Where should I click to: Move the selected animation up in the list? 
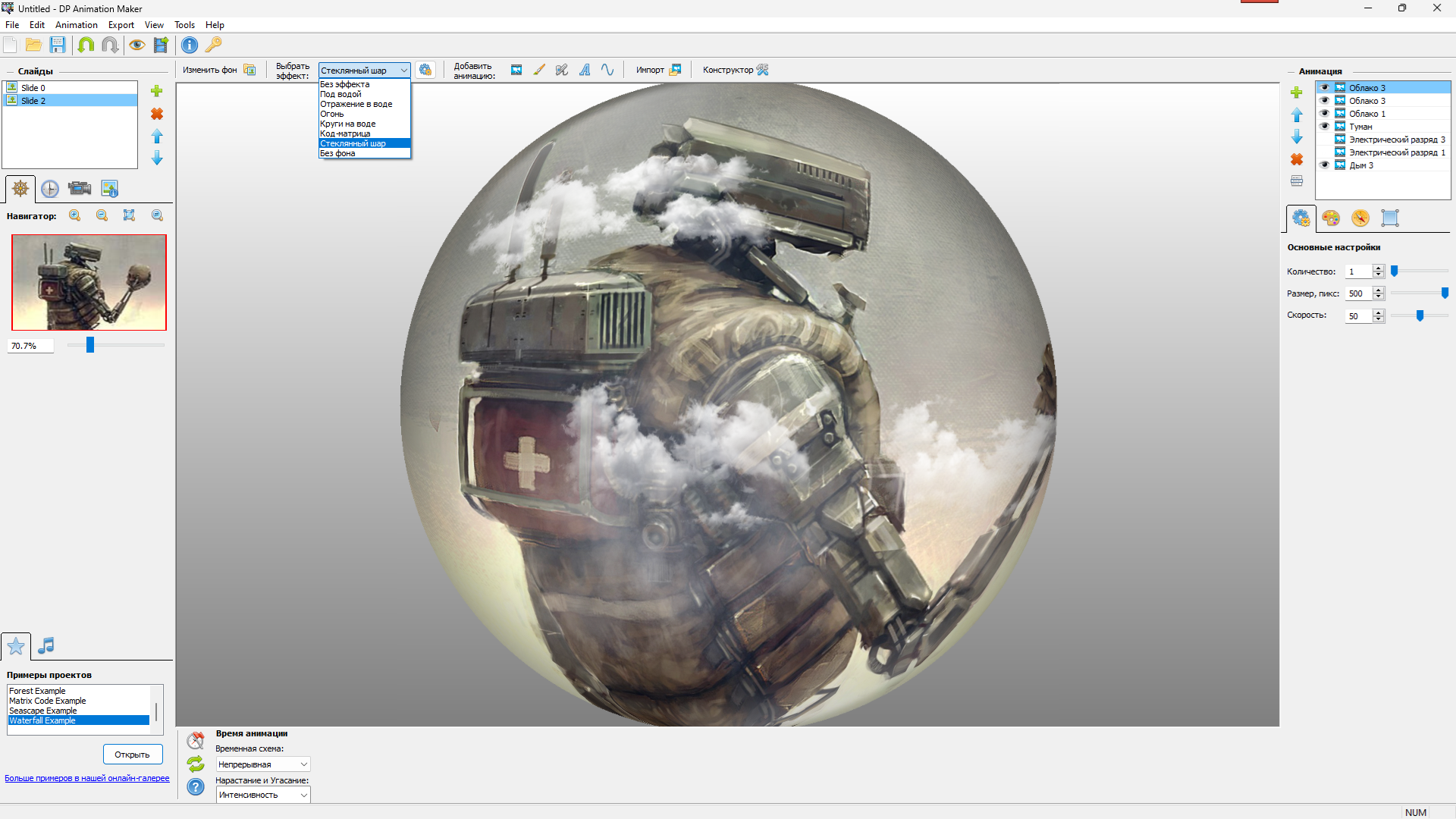1297,115
